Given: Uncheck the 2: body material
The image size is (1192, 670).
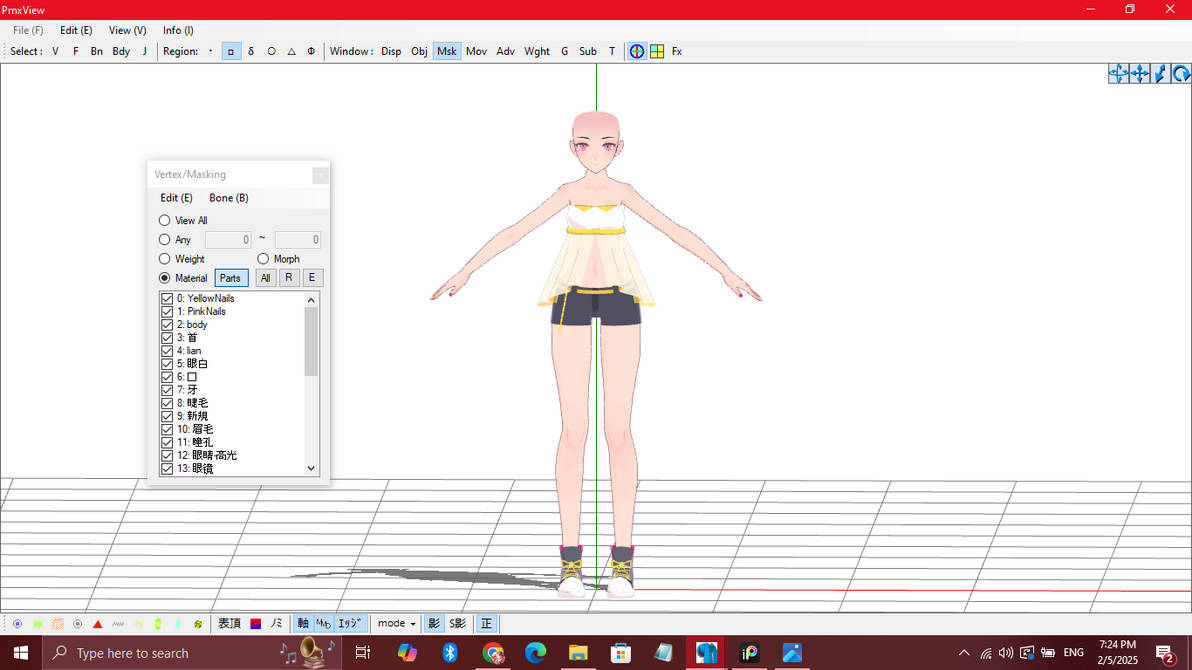Looking at the screenshot, I should coord(167,325).
